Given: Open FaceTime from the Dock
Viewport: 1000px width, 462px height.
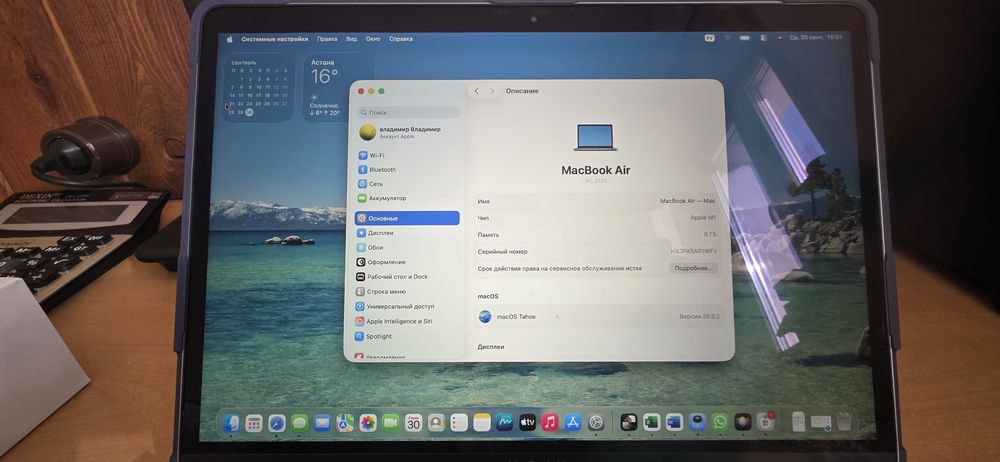Looking at the screenshot, I should coord(390,422).
